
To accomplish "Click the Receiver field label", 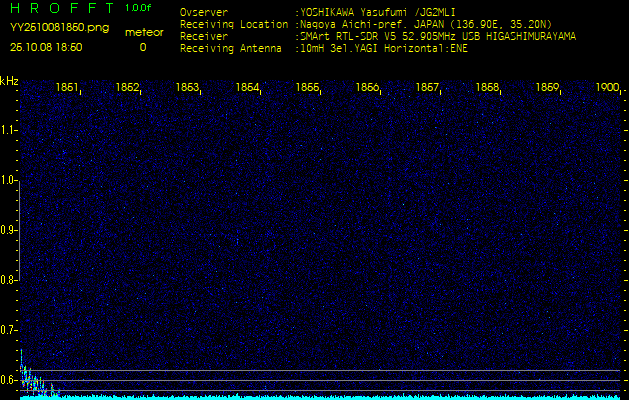I will tap(204, 37).
